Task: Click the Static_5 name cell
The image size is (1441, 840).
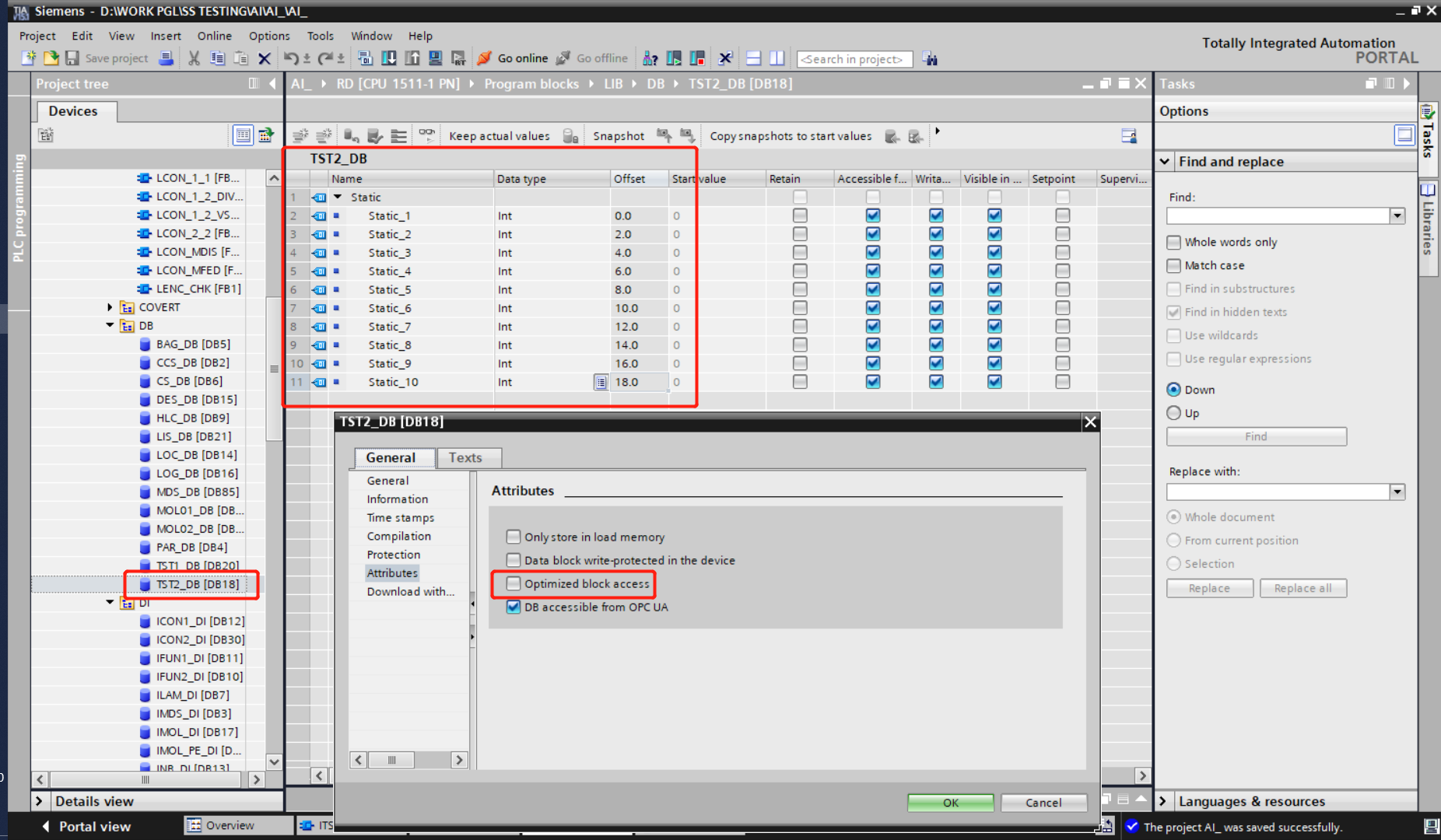Action: (411, 289)
